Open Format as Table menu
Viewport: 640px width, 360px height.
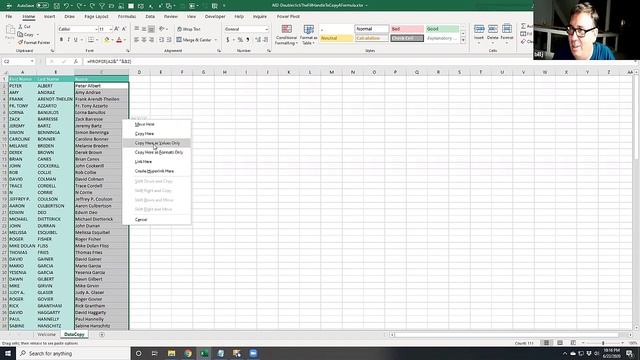309,34
